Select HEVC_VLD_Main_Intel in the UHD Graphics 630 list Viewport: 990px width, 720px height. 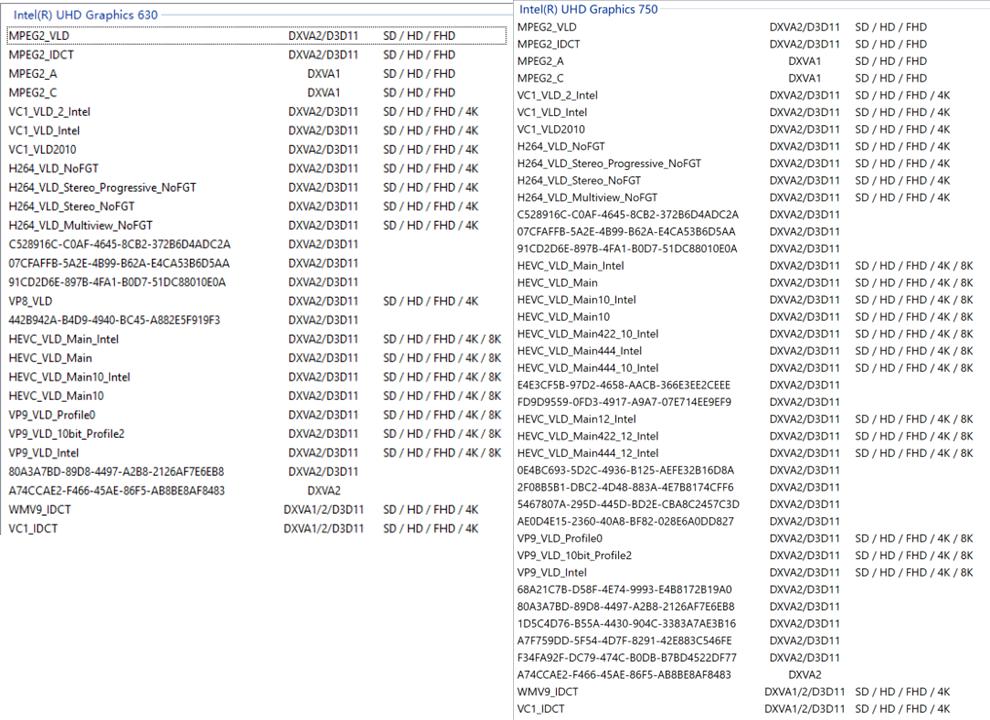(257, 339)
